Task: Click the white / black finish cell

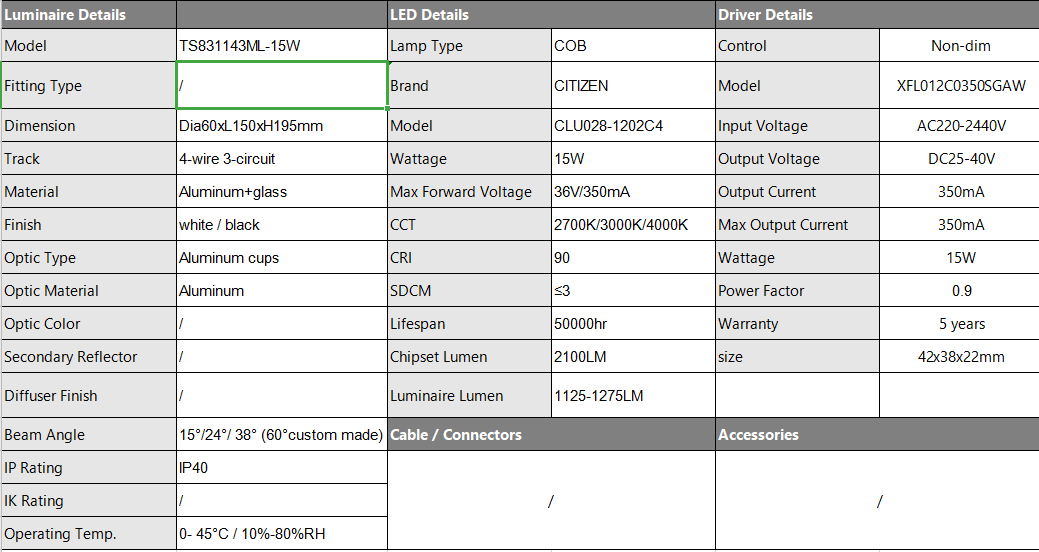Action: pyautogui.click(x=282, y=225)
